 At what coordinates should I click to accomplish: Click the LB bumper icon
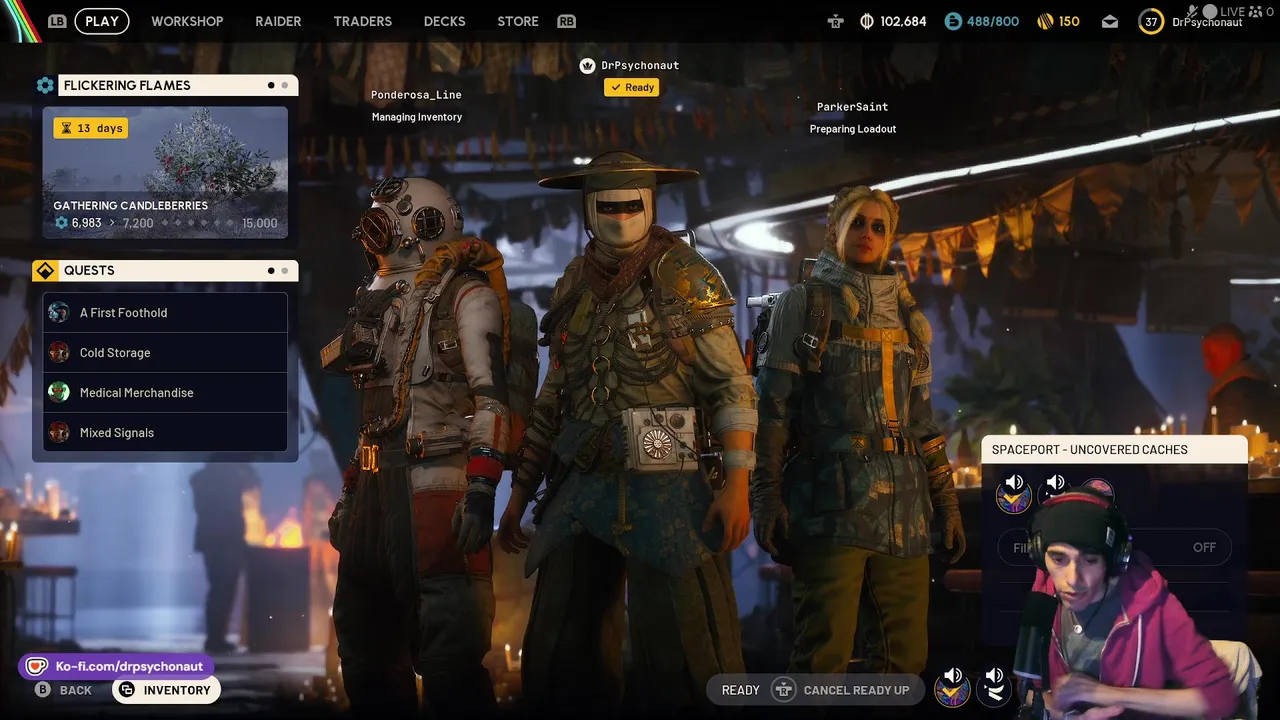click(57, 21)
